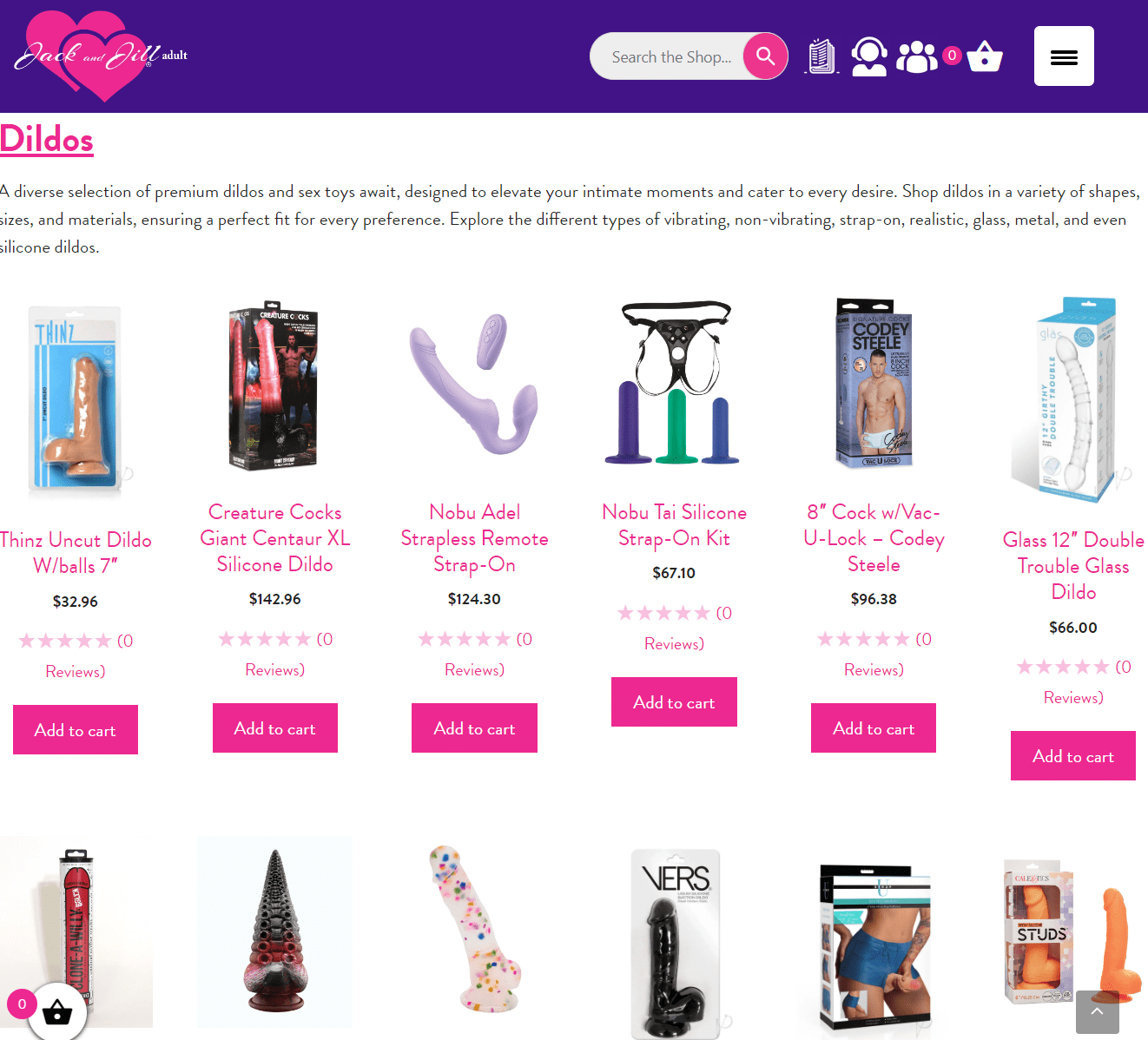Open Nobu Adel Strapless Remote Strap-On title
The width and height of the screenshot is (1148, 1040).
pos(474,538)
